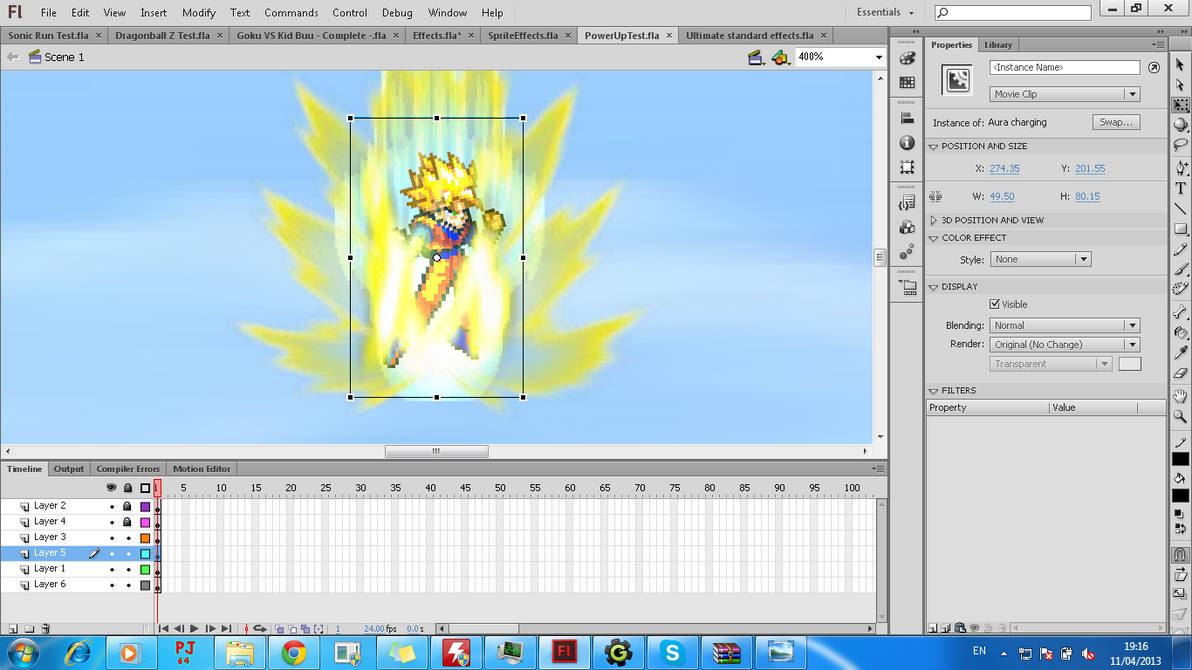Open the Align panel icon

[907, 118]
